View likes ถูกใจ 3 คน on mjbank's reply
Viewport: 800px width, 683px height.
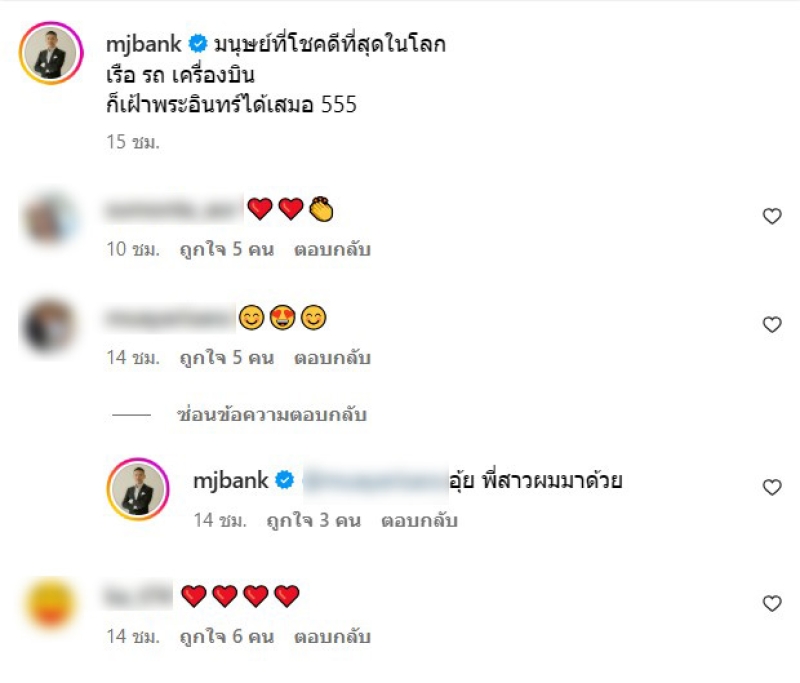pos(314,520)
